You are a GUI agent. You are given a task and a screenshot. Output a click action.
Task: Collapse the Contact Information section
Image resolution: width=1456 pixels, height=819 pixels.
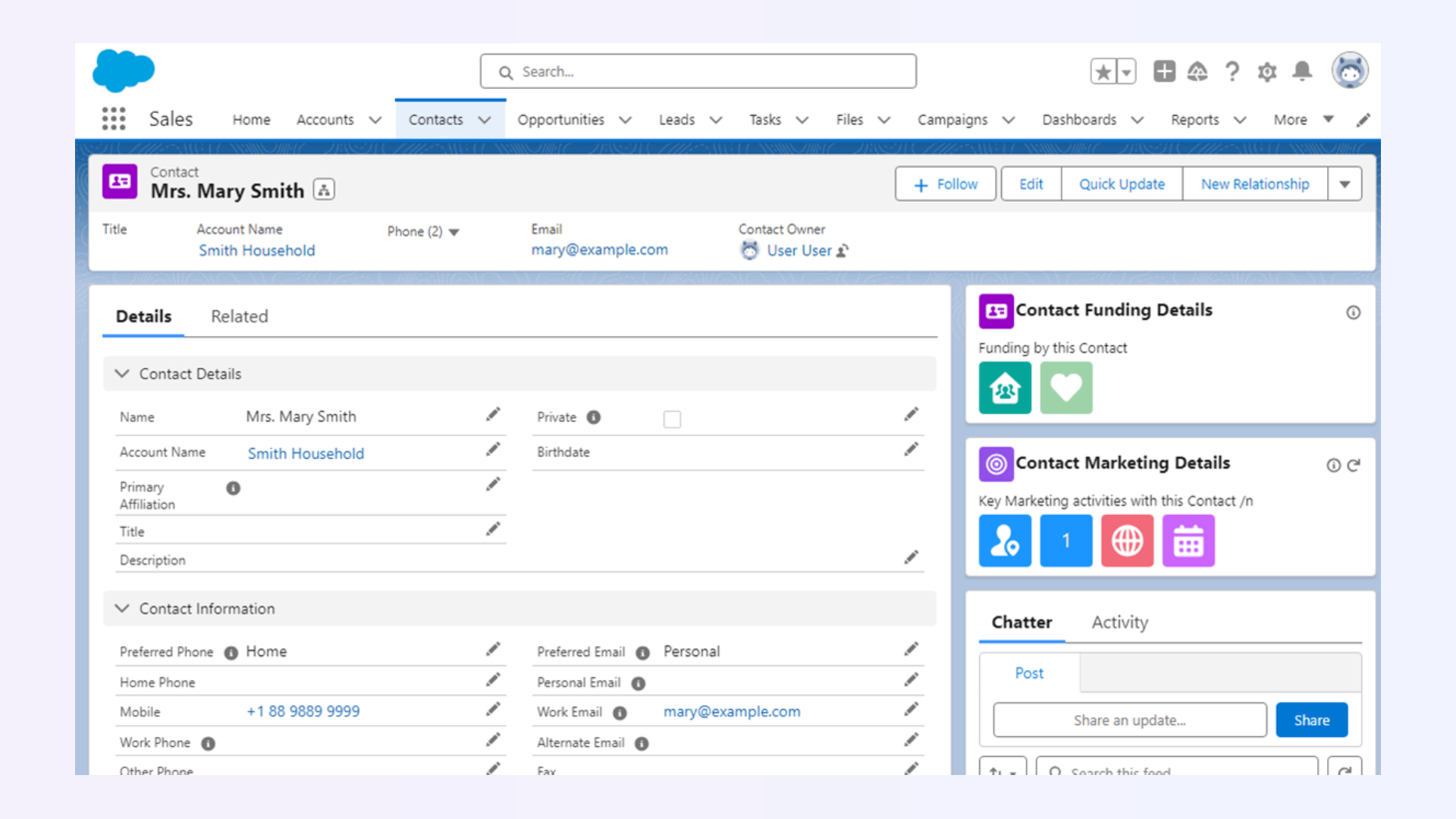click(122, 609)
